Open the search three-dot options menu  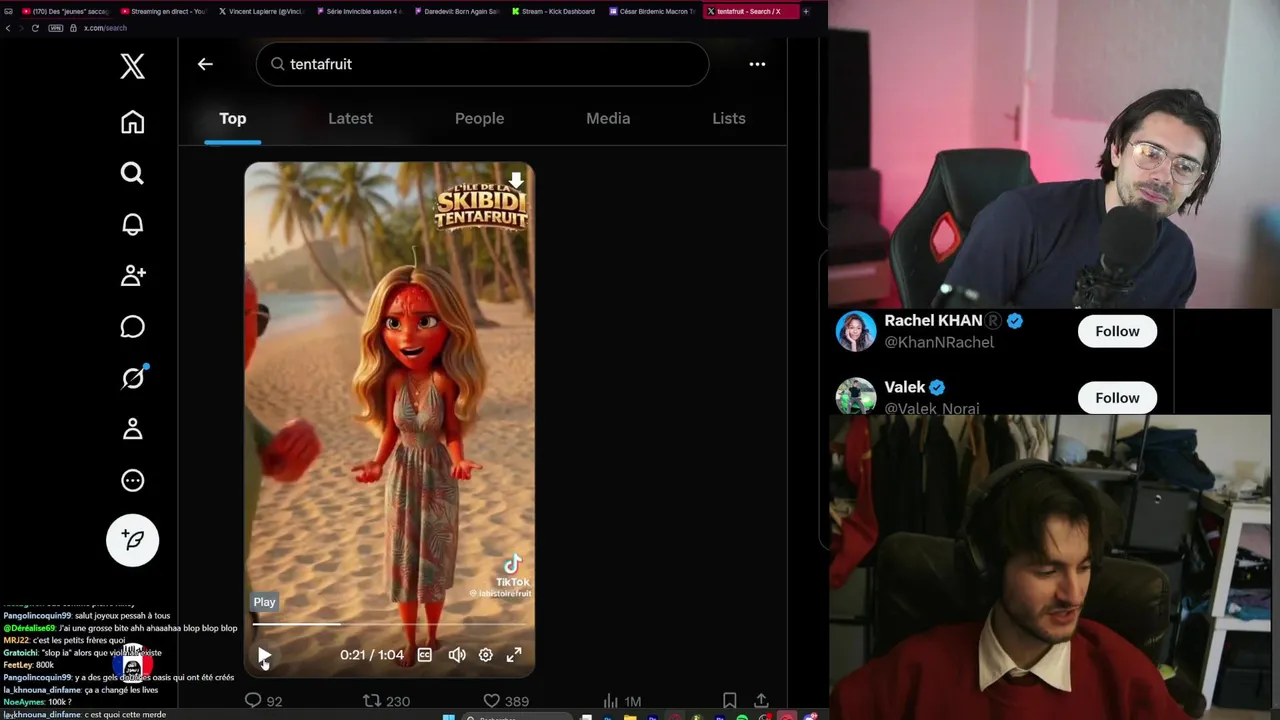click(x=757, y=64)
